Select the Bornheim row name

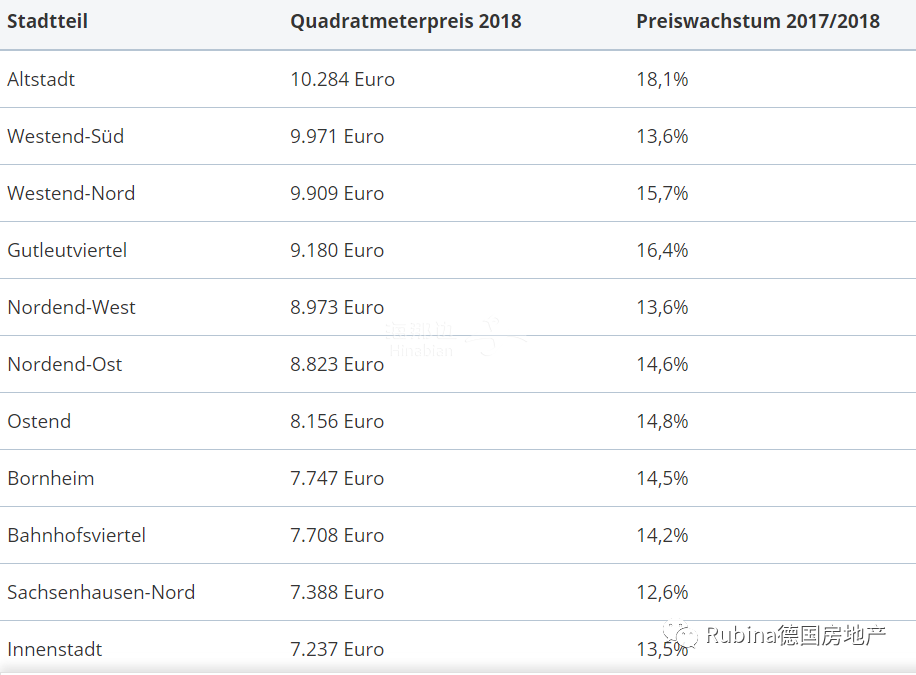(x=51, y=478)
